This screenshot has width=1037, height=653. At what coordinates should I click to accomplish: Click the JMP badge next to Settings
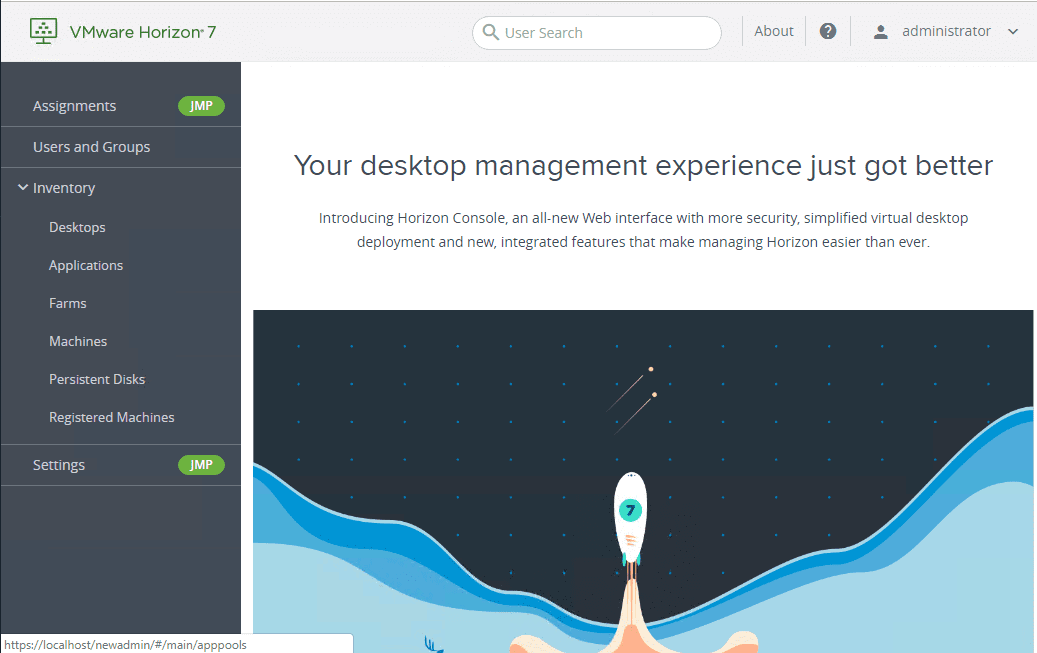pyautogui.click(x=201, y=464)
